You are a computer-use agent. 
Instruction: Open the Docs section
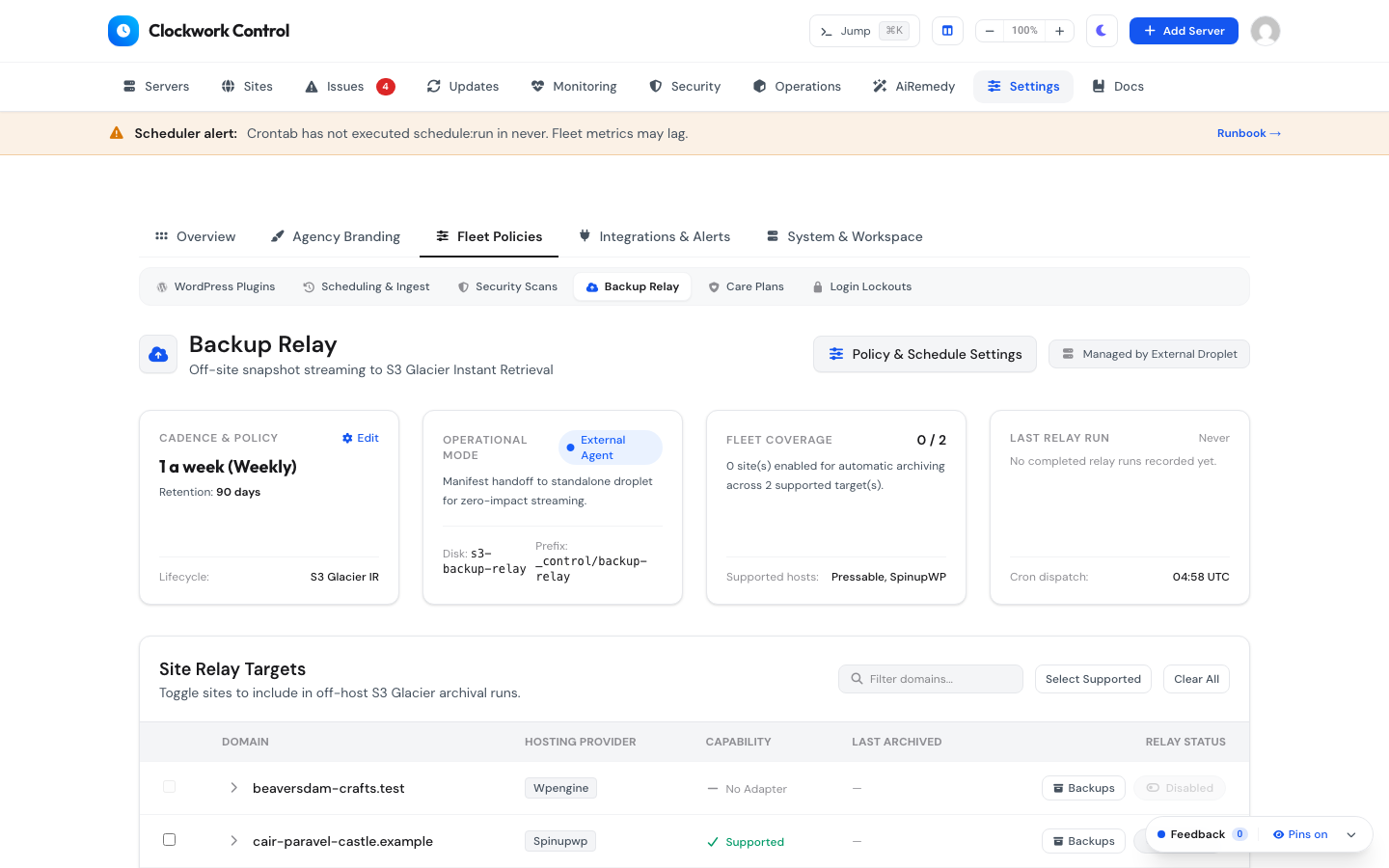1118,87
